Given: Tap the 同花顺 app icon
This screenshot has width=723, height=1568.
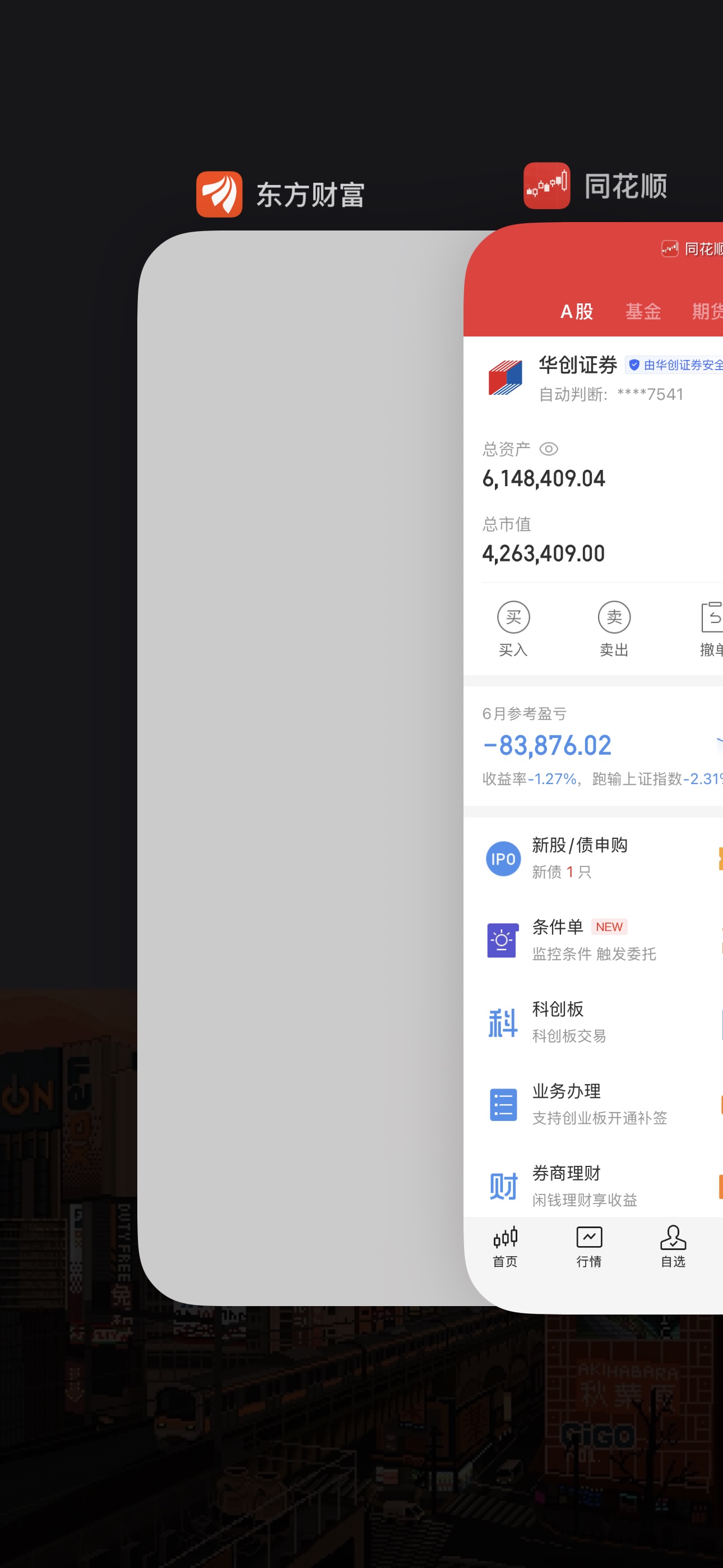Looking at the screenshot, I should point(546,186).
